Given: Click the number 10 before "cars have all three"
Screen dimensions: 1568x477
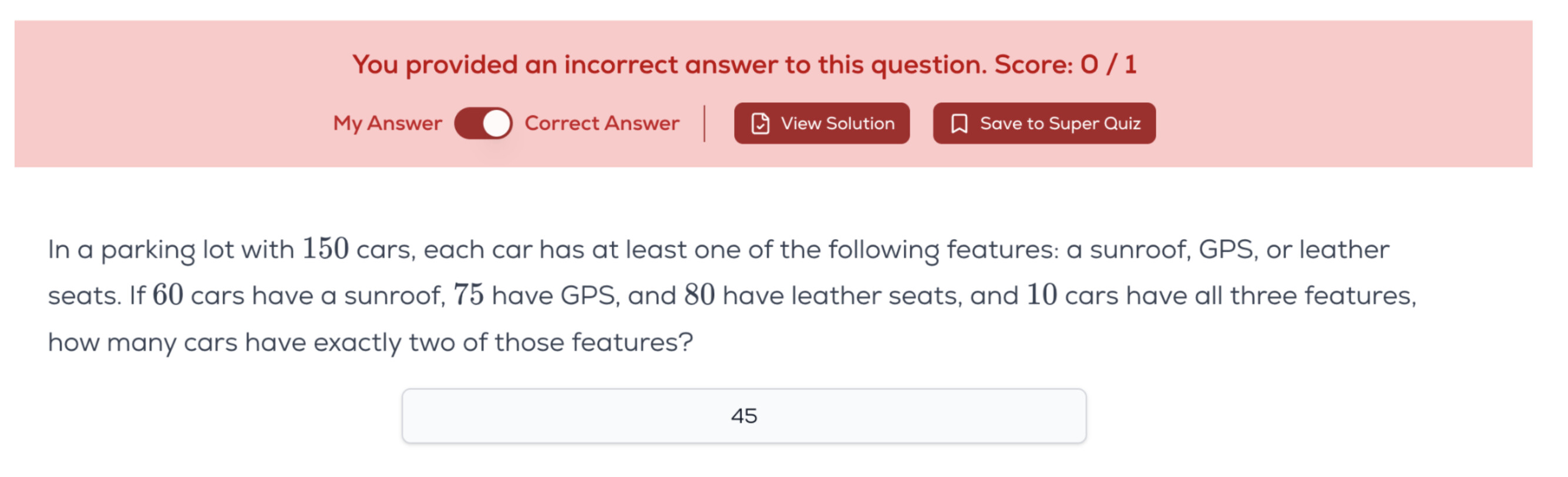Looking at the screenshot, I should coord(1041,295).
